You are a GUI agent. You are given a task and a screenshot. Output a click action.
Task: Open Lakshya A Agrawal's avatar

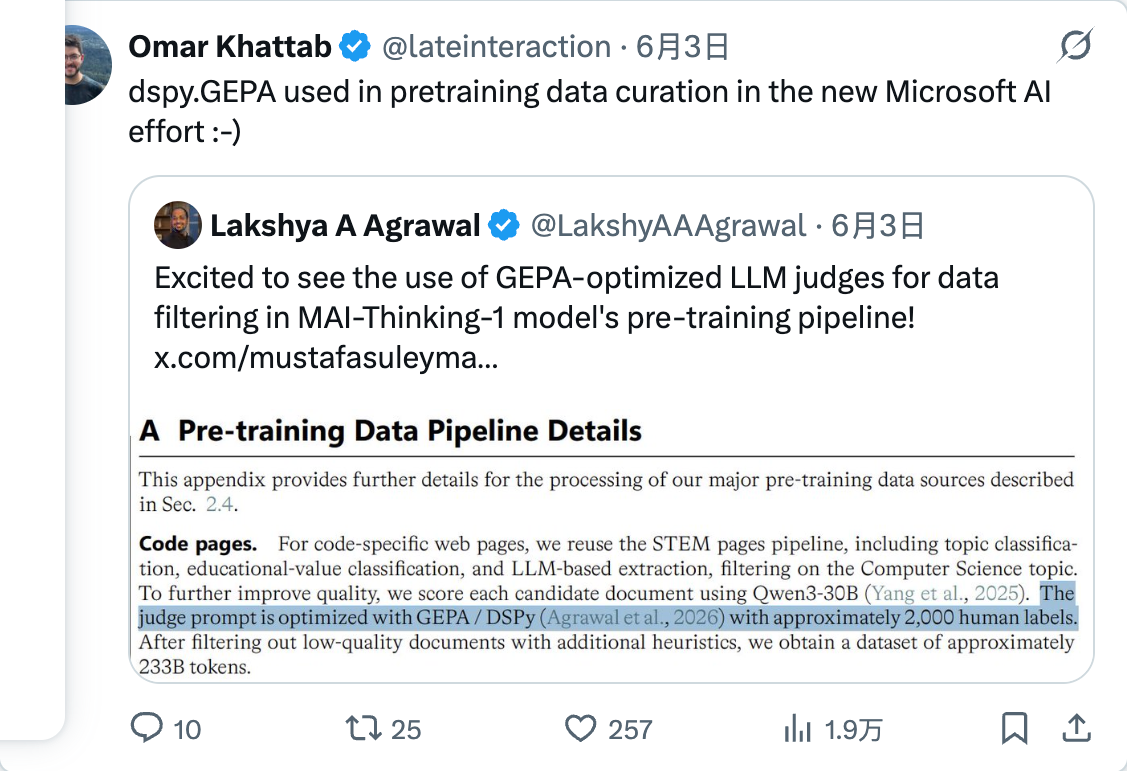tap(178, 225)
